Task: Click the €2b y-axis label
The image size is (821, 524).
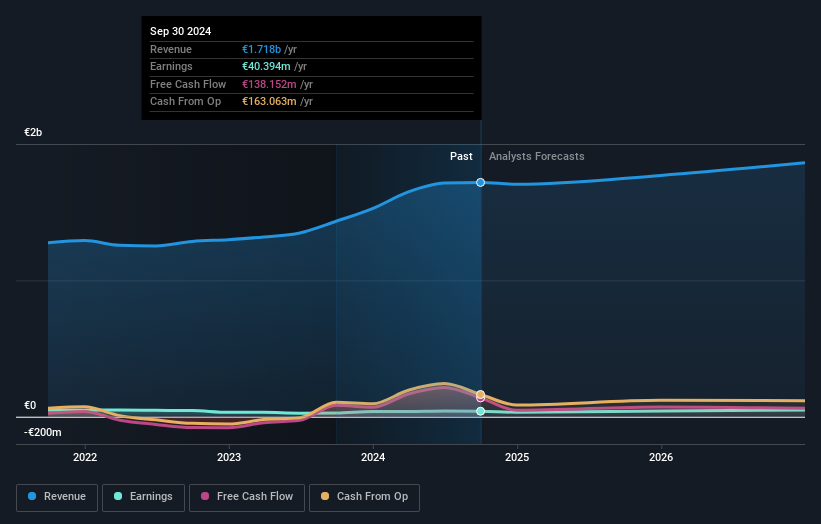Action: (33, 132)
